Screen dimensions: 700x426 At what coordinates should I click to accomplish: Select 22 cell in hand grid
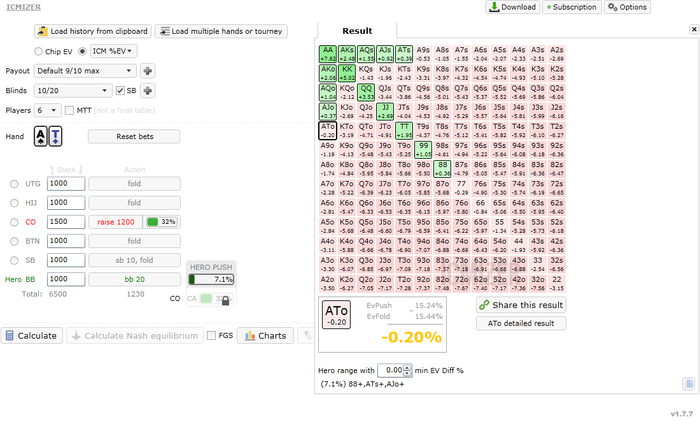point(557,284)
